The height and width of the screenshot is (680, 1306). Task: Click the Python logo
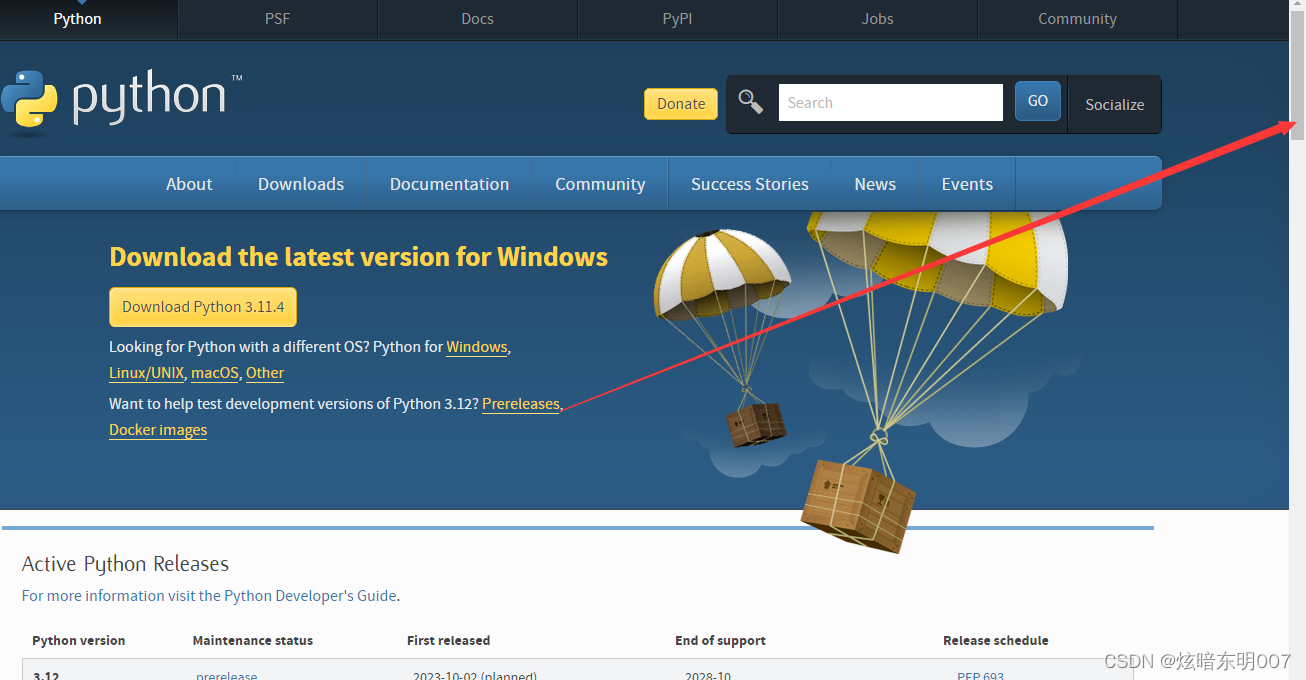click(x=121, y=100)
